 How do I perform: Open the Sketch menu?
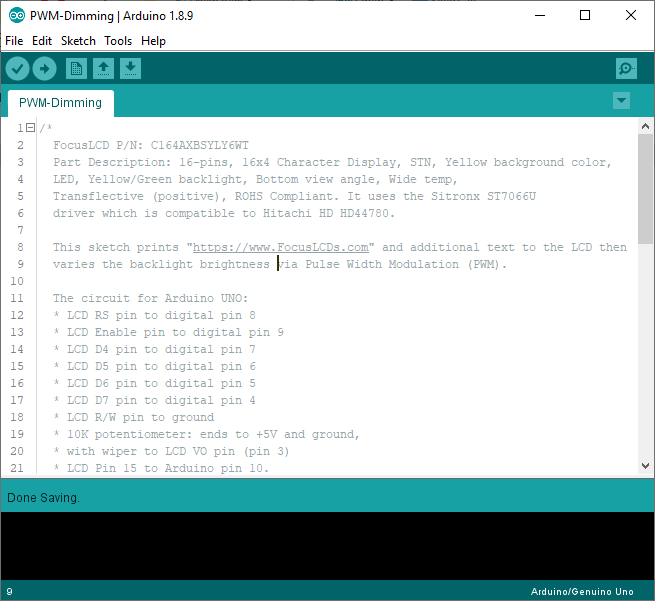tap(78, 41)
